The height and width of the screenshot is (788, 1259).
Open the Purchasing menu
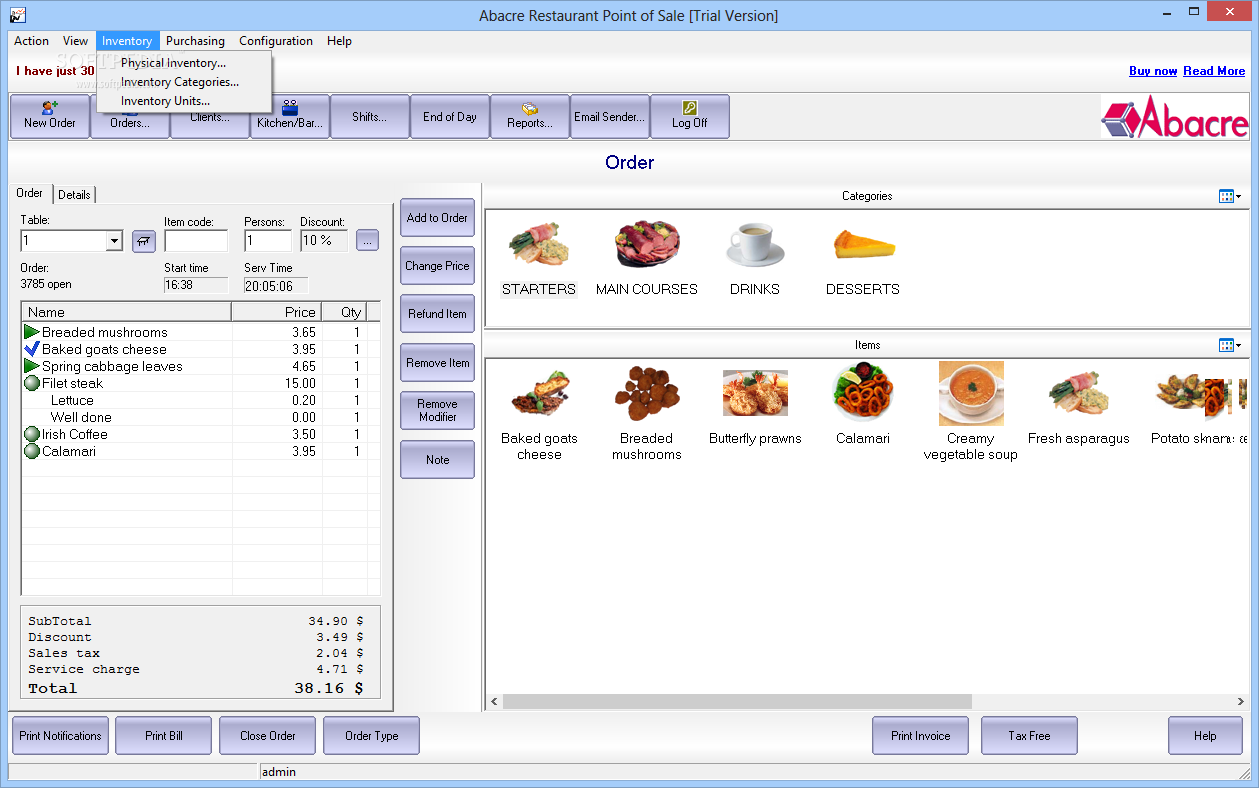(195, 41)
